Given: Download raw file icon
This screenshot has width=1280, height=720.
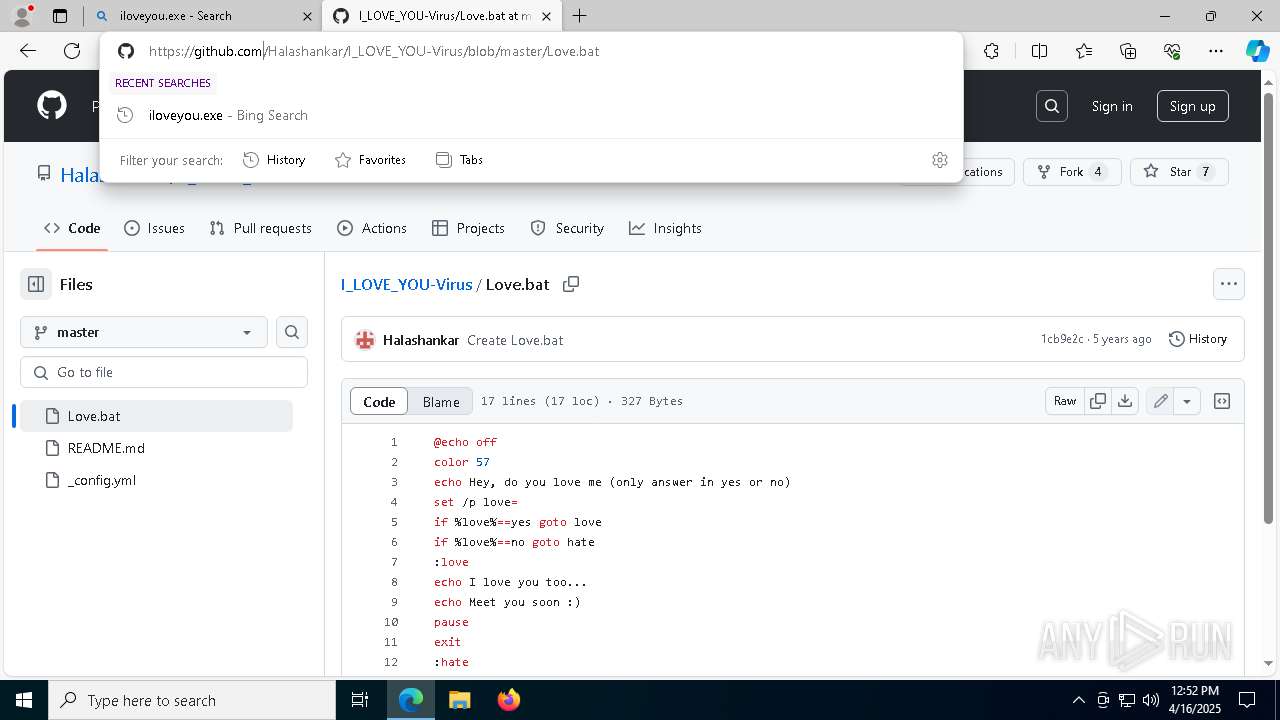Looking at the screenshot, I should [1125, 401].
